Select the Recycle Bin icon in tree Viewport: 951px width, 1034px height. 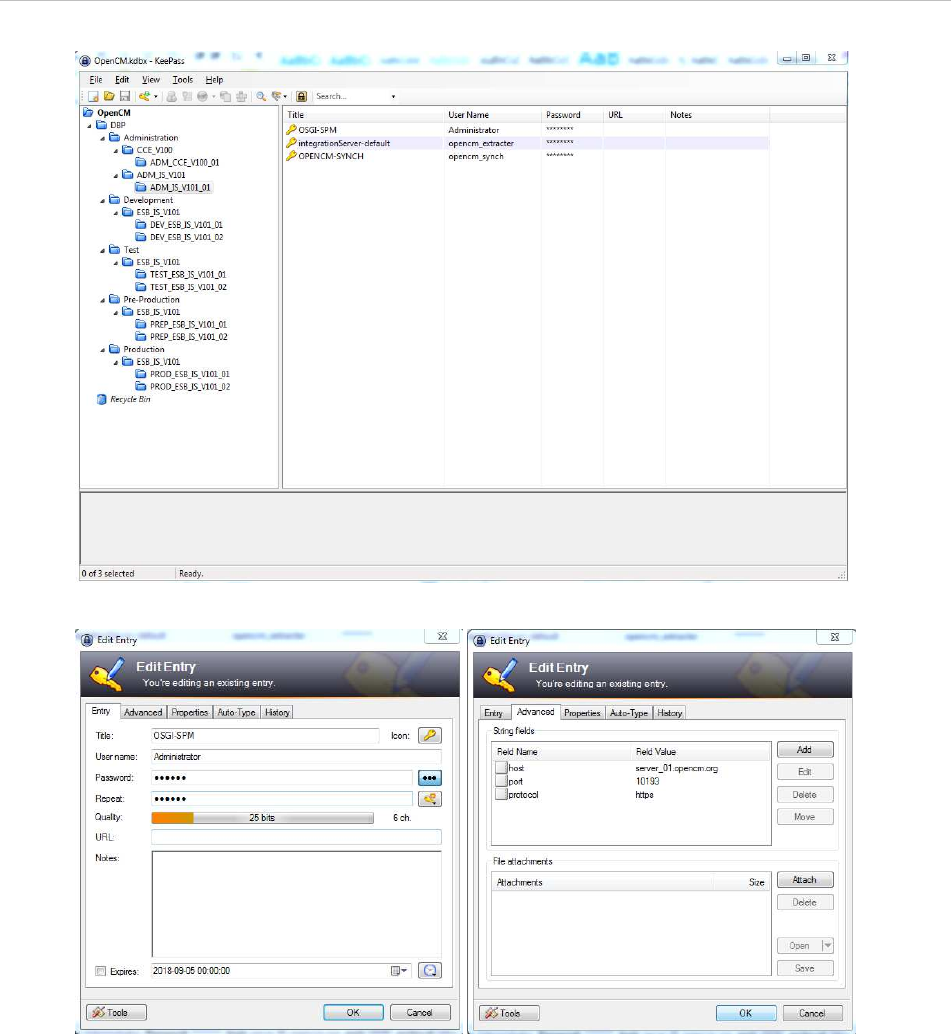pyautogui.click(x=102, y=400)
